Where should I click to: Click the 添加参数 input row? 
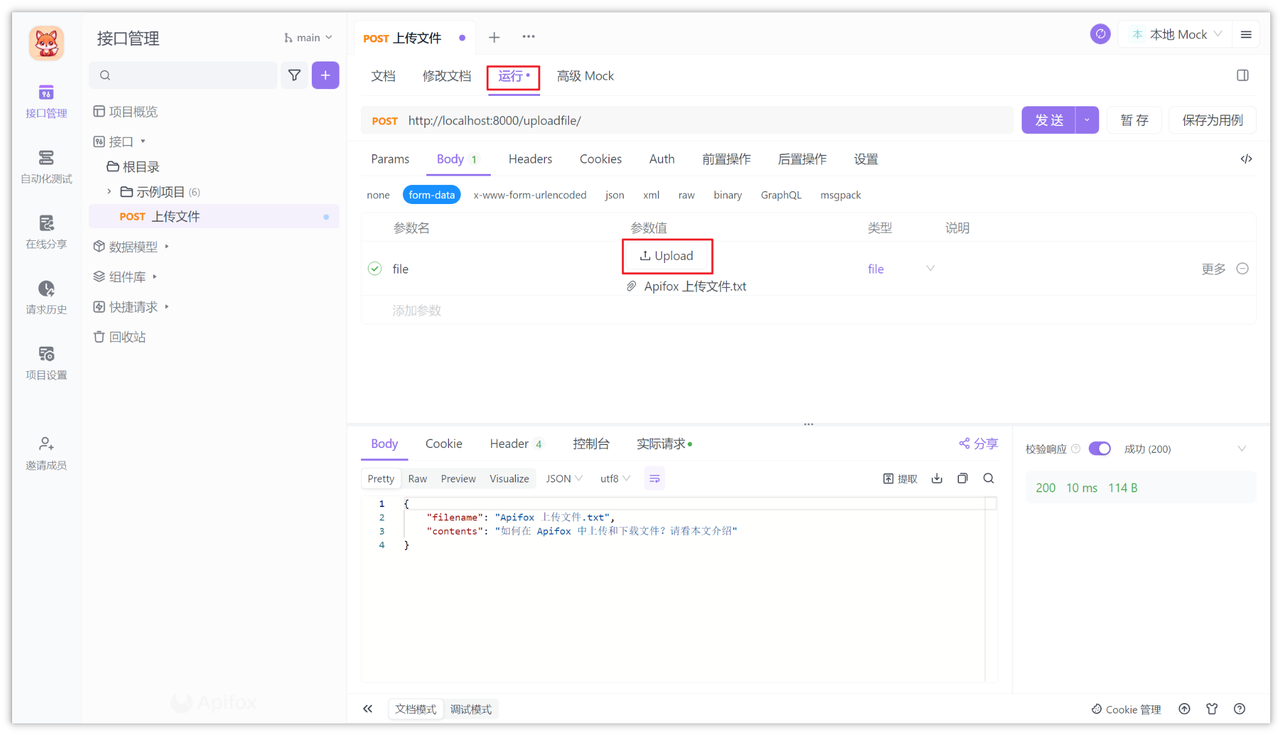pyautogui.click(x=808, y=311)
